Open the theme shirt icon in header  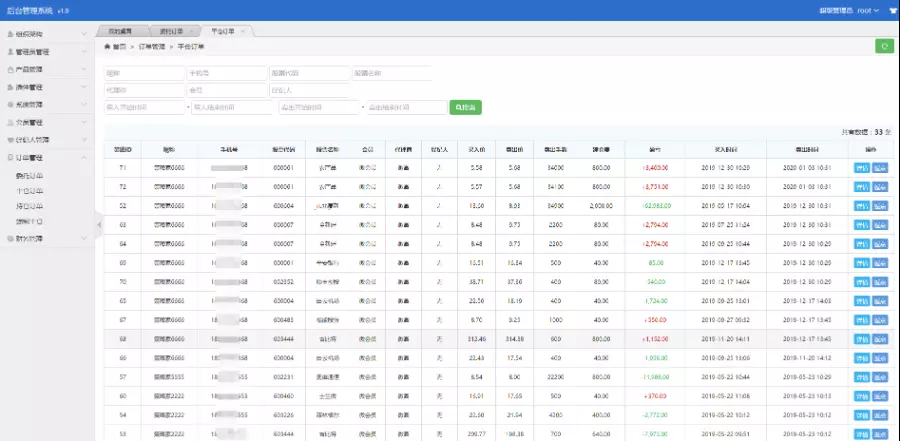coord(892,11)
